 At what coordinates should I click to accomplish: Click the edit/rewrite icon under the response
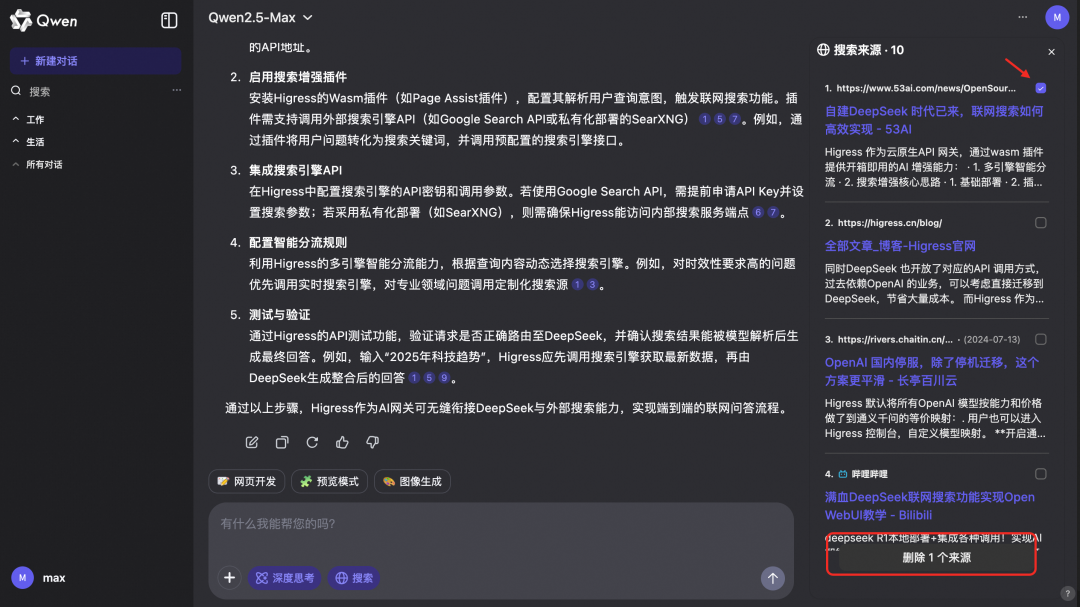tap(251, 442)
